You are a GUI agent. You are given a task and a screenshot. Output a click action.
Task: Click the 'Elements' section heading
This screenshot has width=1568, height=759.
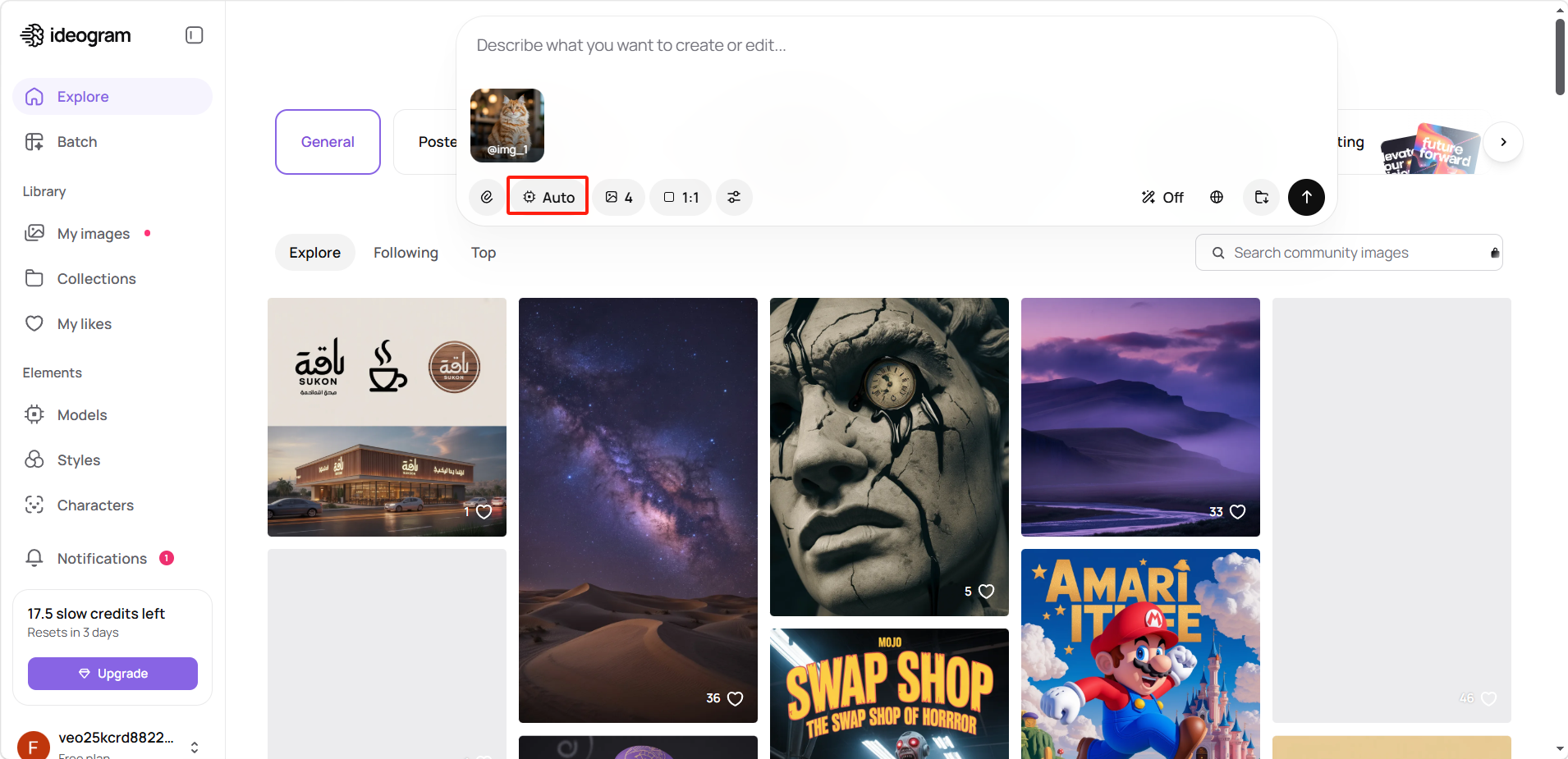coord(53,373)
